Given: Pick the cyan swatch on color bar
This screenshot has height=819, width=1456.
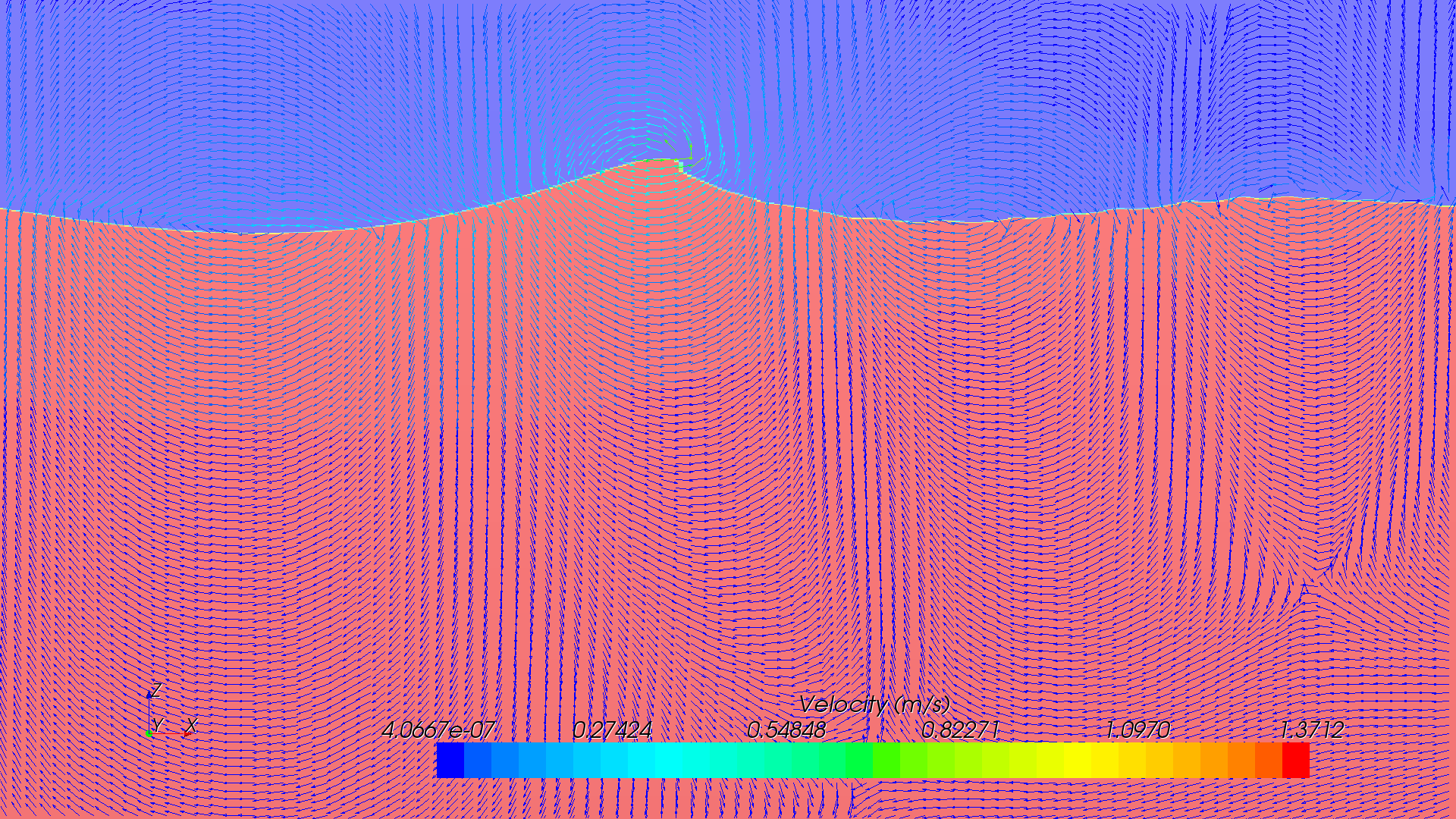Looking at the screenshot, I should (x=669, y=760).
